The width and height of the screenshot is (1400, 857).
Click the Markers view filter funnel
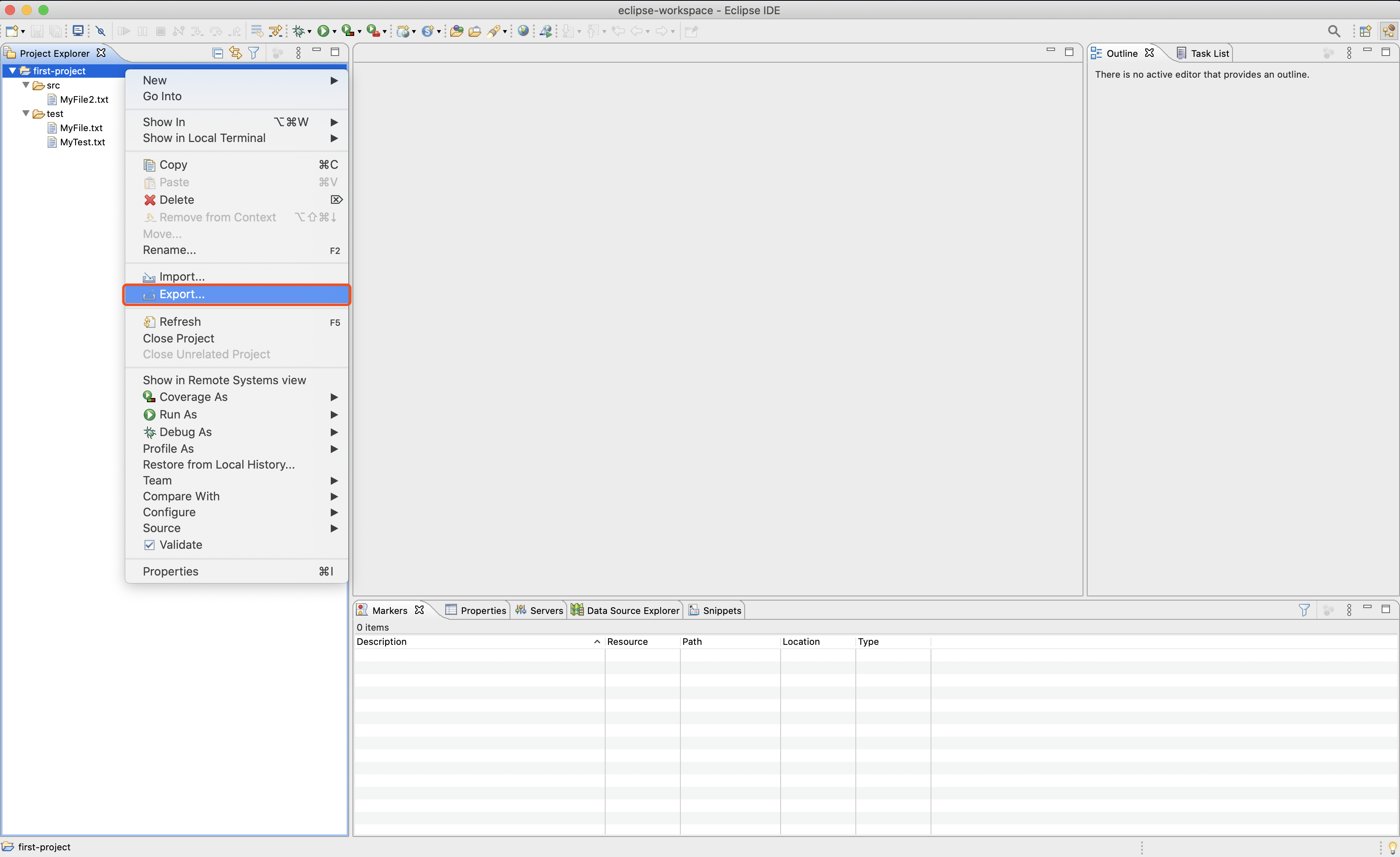point(1304,610)
